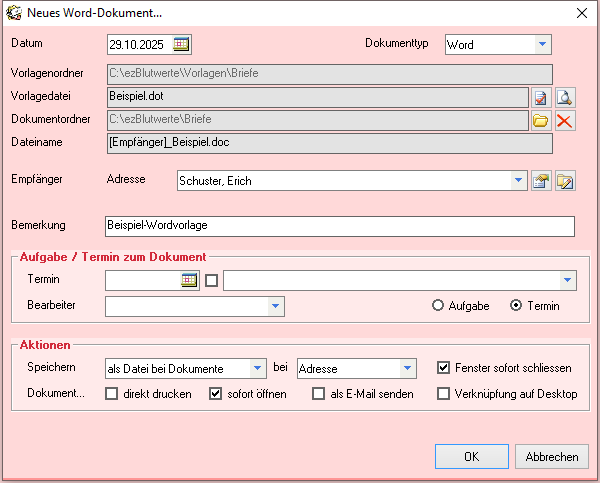Click into the Bemerkung text field
600x483 pixels.
pyautogui.click(x=340, y=226)
